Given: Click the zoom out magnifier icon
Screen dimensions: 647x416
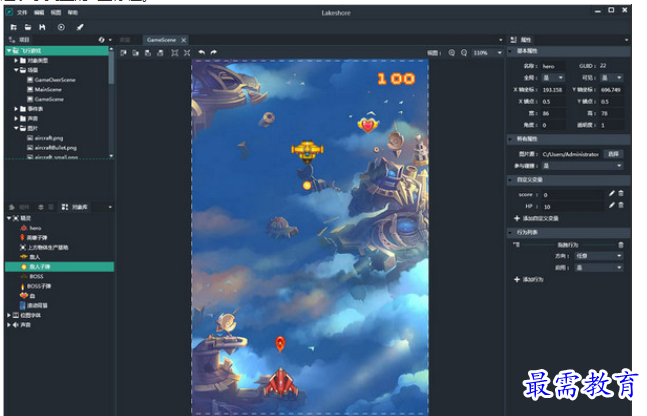Looking at the screenshot, I should click(x=464, y=53).
